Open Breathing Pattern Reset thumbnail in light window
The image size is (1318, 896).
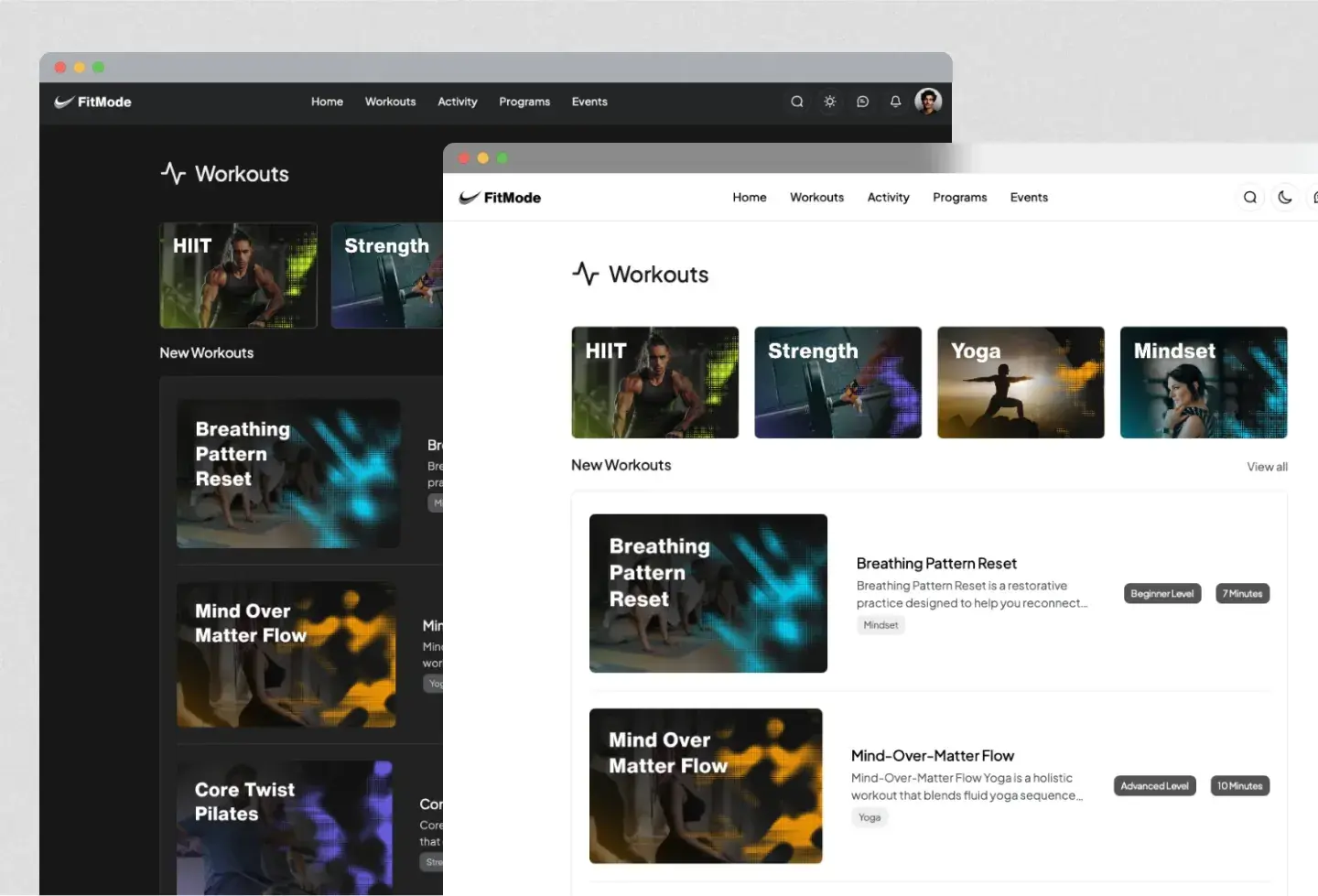pyautogui.click(x=708, y=593)
